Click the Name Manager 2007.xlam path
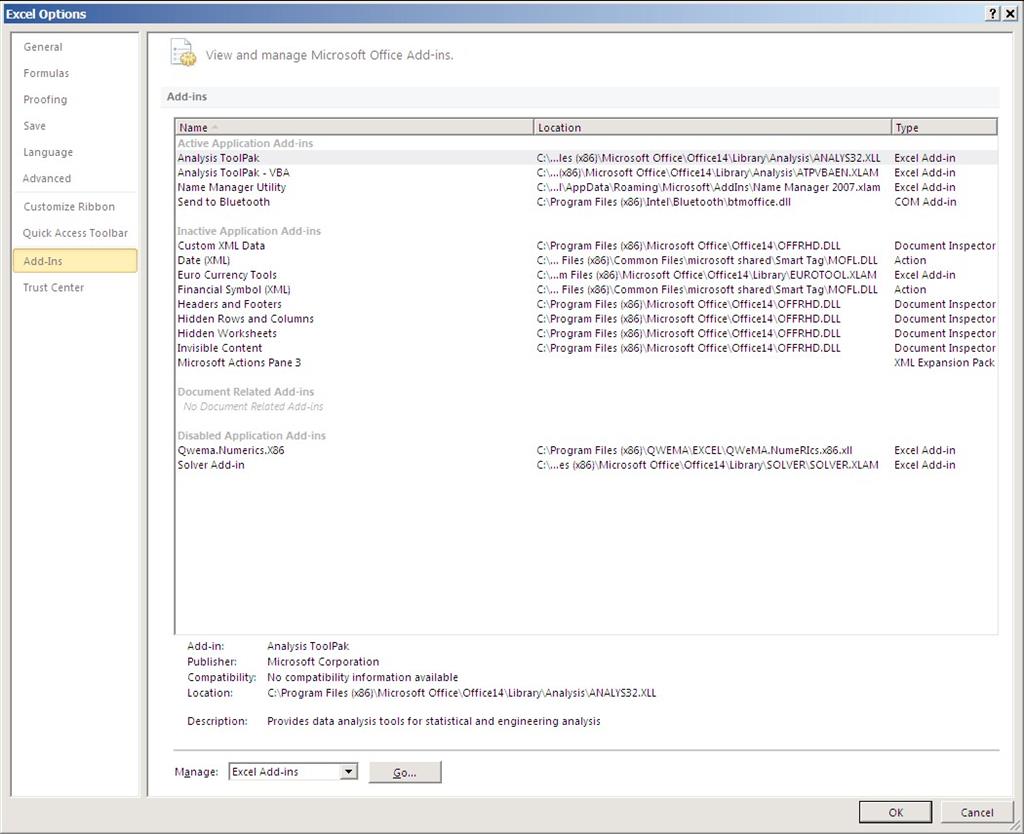This screenshot has width=1024, height=834. [x=709, y=187]
